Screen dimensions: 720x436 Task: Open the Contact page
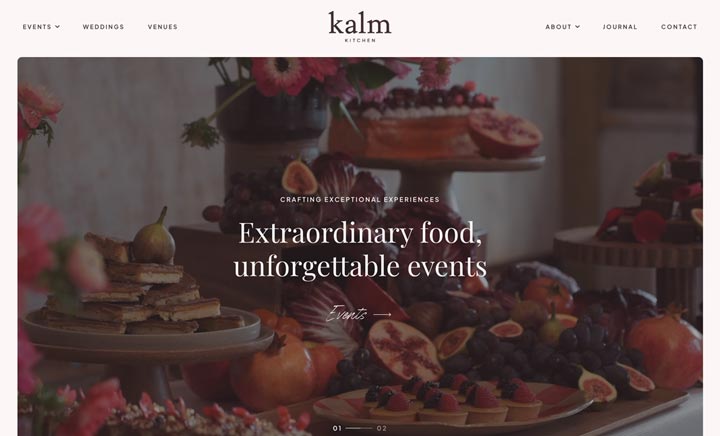(679, 27)
